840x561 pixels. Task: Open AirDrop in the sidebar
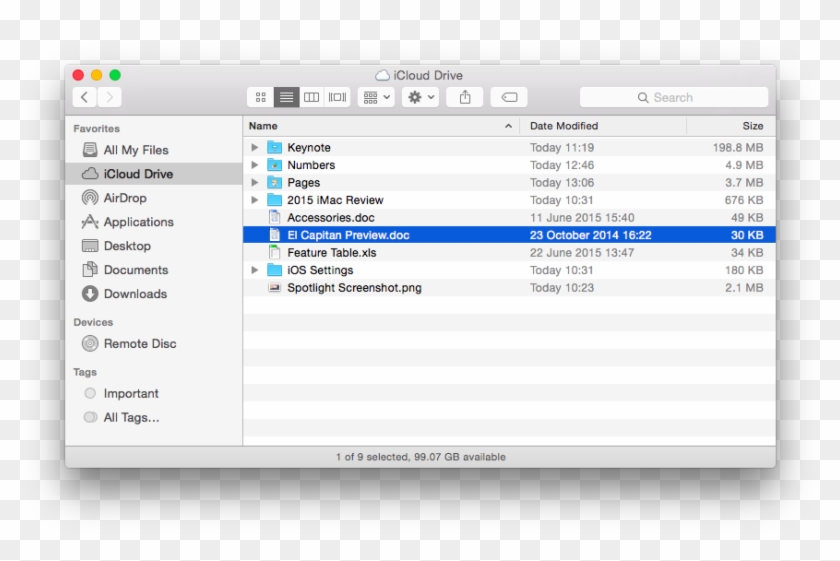124,198
